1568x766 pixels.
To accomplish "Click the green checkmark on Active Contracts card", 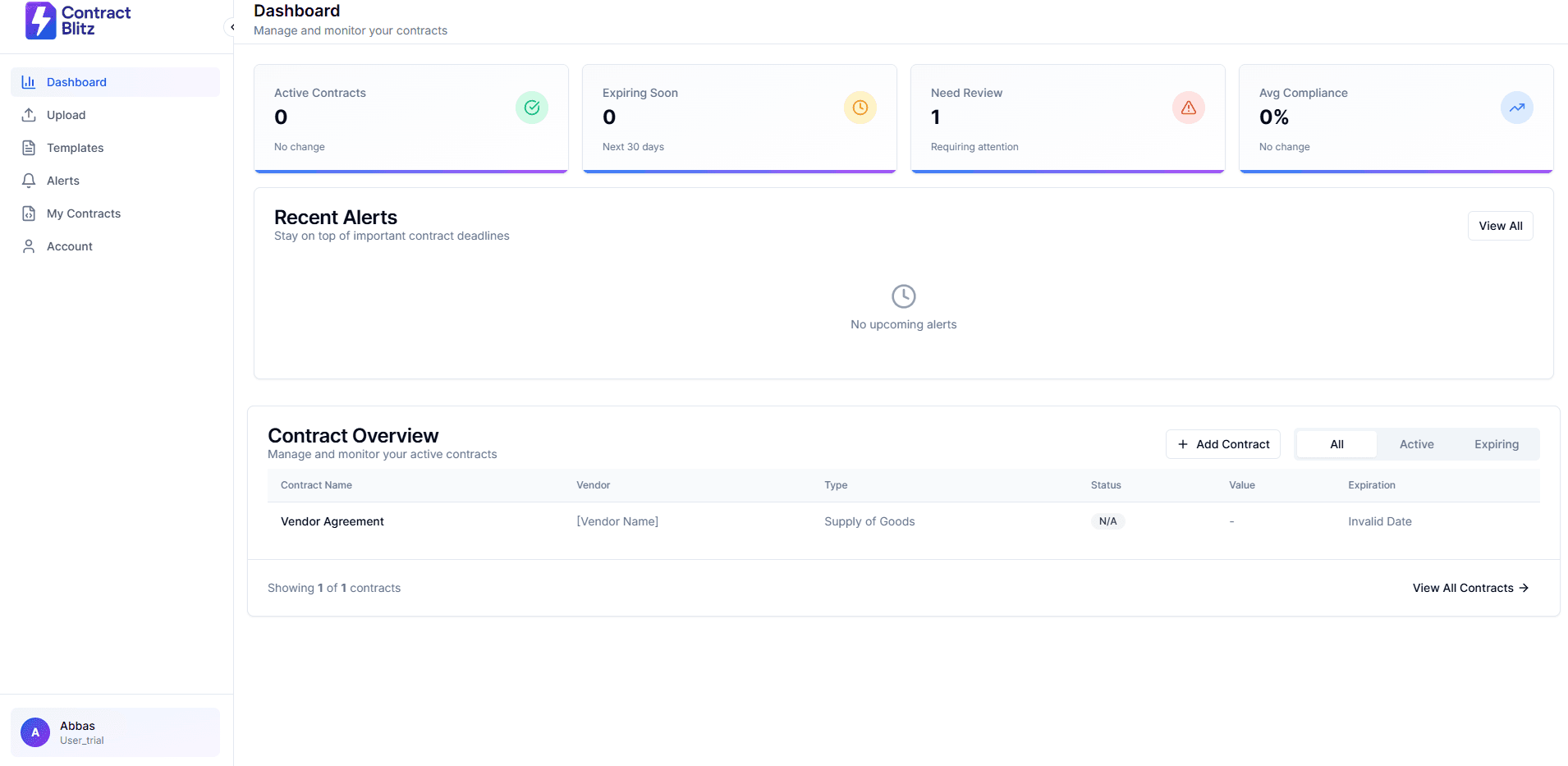I will click(530, 107).
